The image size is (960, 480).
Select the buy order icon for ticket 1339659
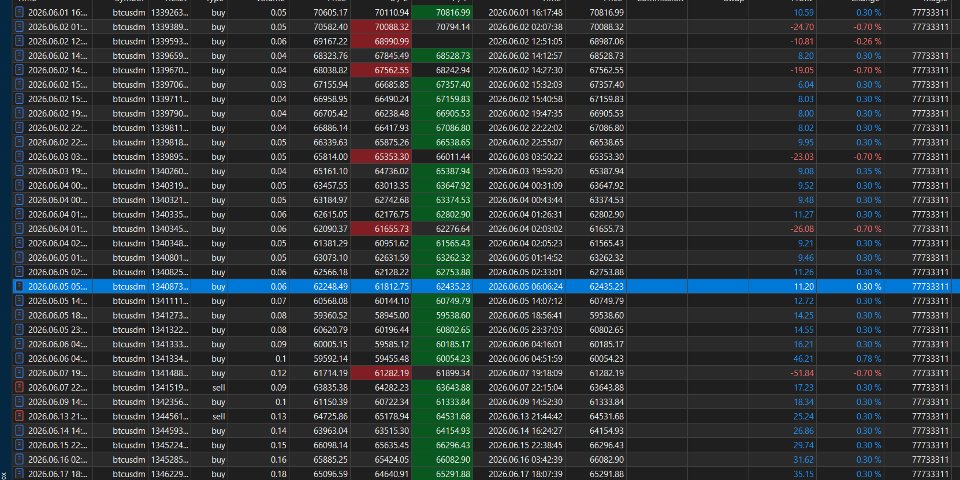point(19,56)
